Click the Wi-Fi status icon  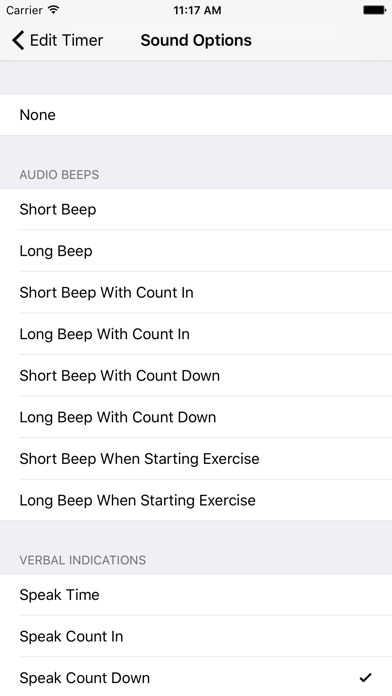click(54, 10)
